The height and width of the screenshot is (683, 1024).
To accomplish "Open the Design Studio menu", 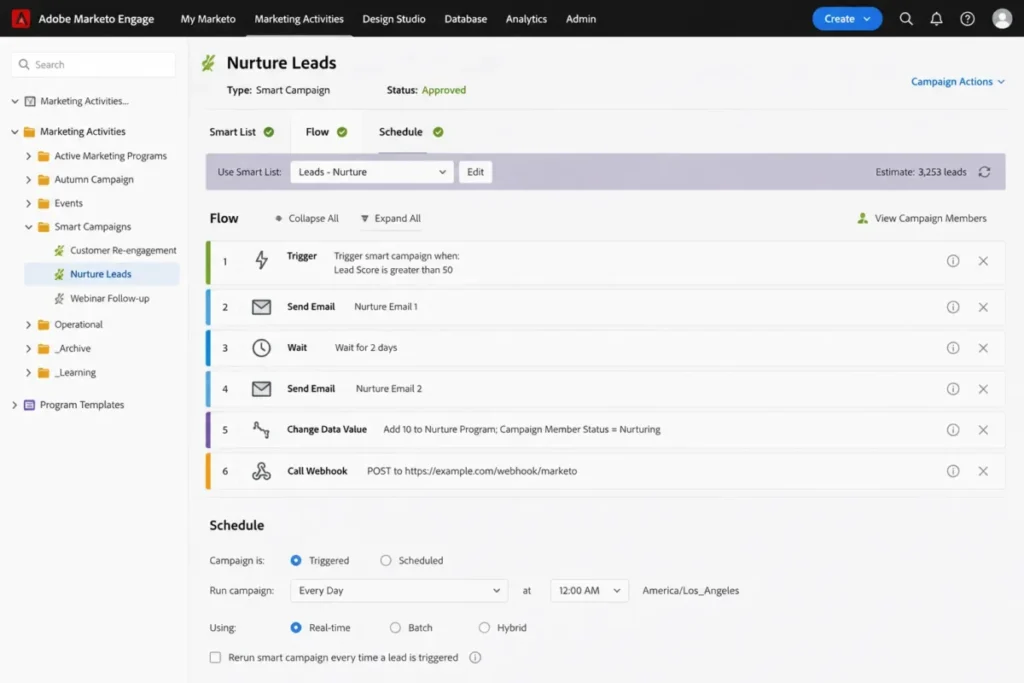I will (394, 19).
